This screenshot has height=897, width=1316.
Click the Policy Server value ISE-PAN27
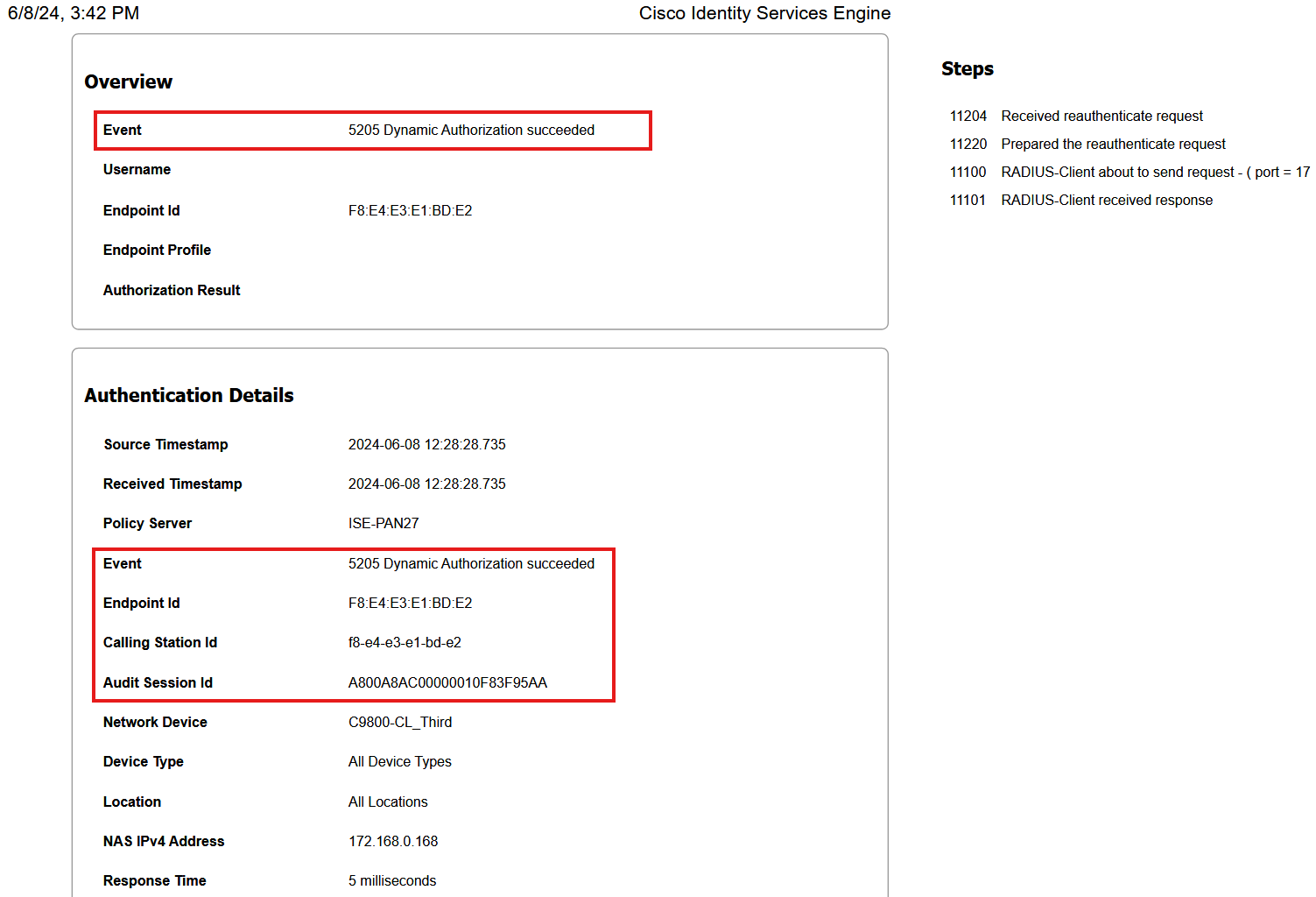pyautogui.click(x=384, y=524)
